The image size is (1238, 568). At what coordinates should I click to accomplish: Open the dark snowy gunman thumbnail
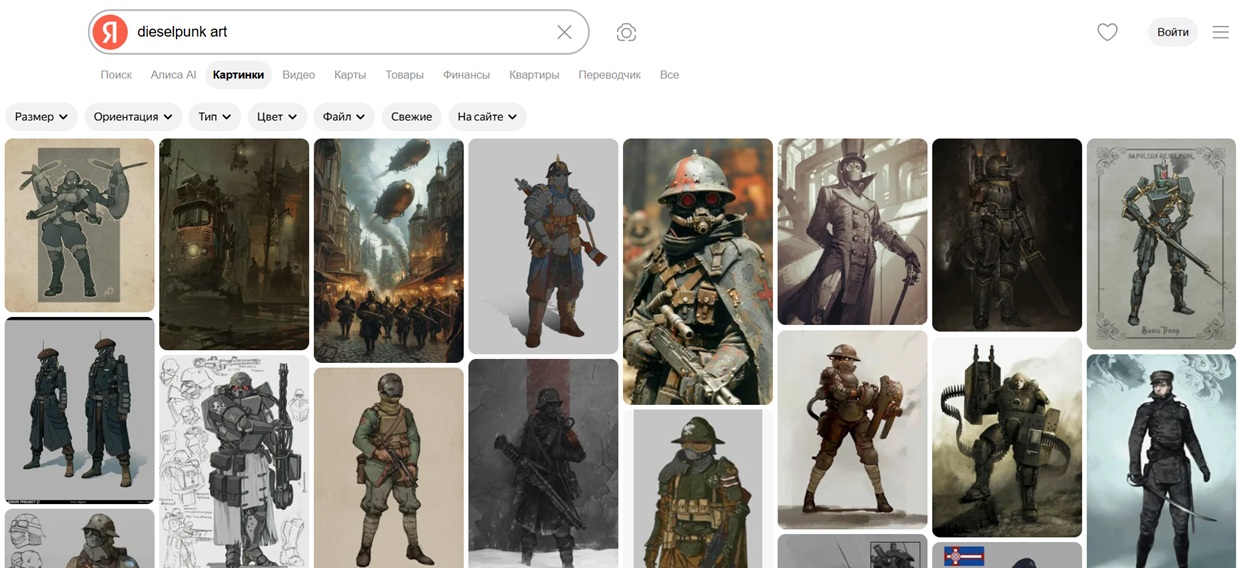543,463
